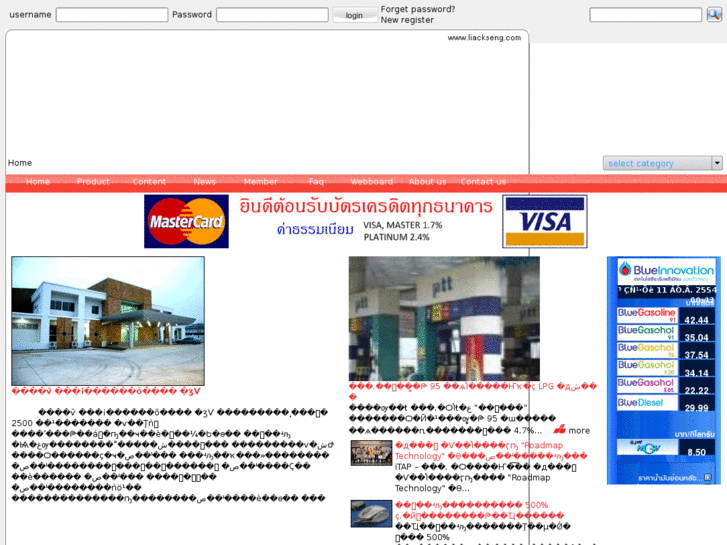Click the VISA, MASTER 1.7% text
The image size is (727, 545).
click(402, 225)
